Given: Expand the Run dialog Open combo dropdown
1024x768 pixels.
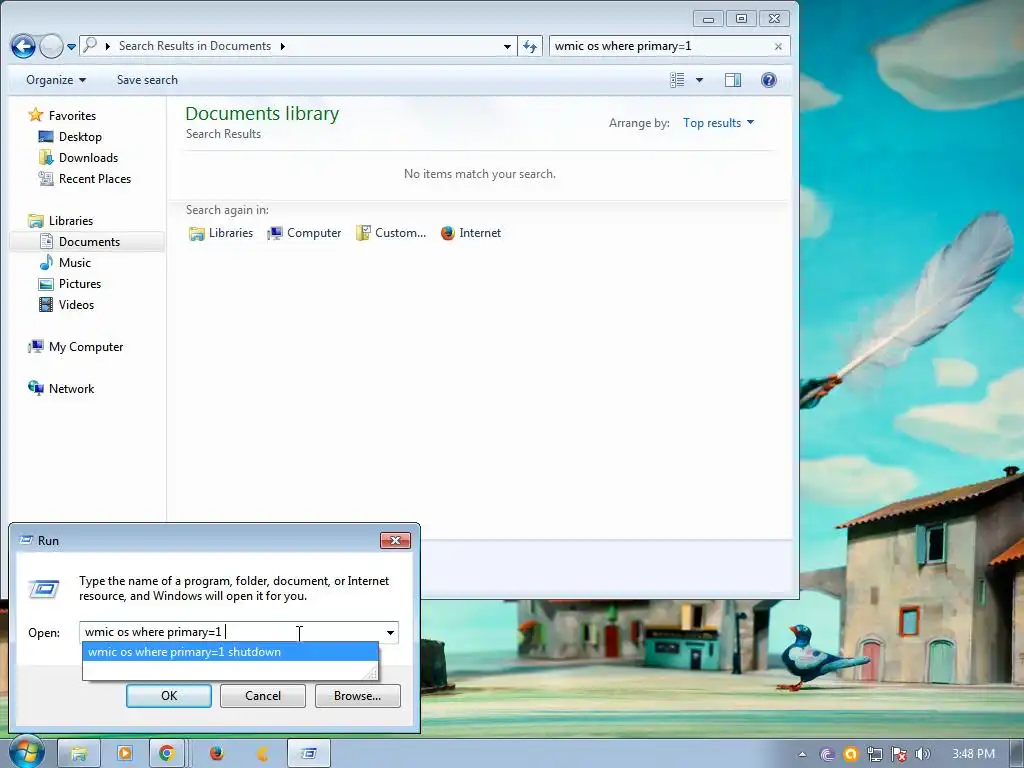Looking at the screenshot, I should click(390, 632).
